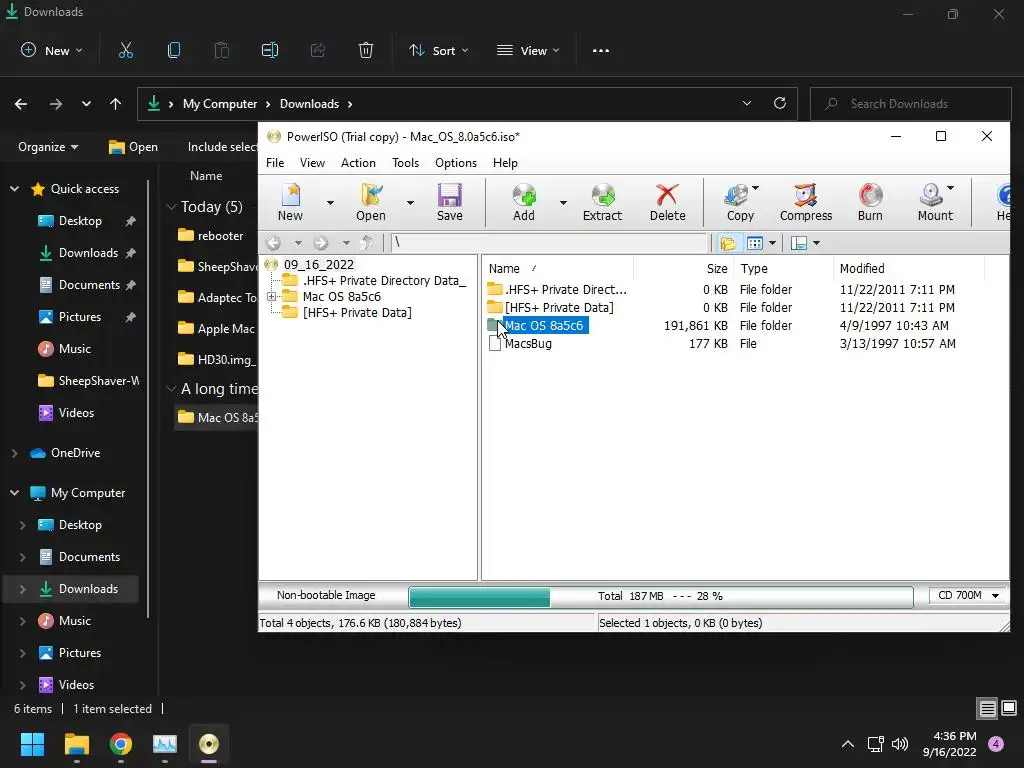
Task: Open Google Chrome from the taskbar
Action: (121, 744)
